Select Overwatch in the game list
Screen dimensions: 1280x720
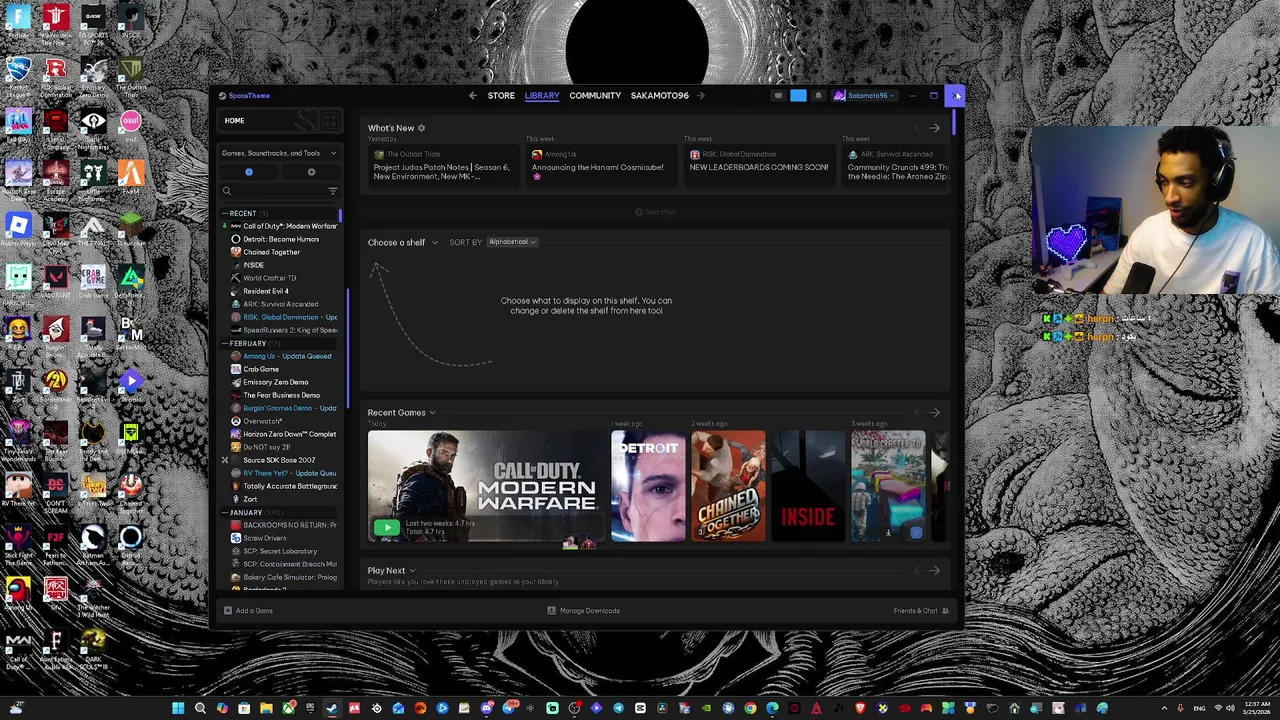point(263,421)
